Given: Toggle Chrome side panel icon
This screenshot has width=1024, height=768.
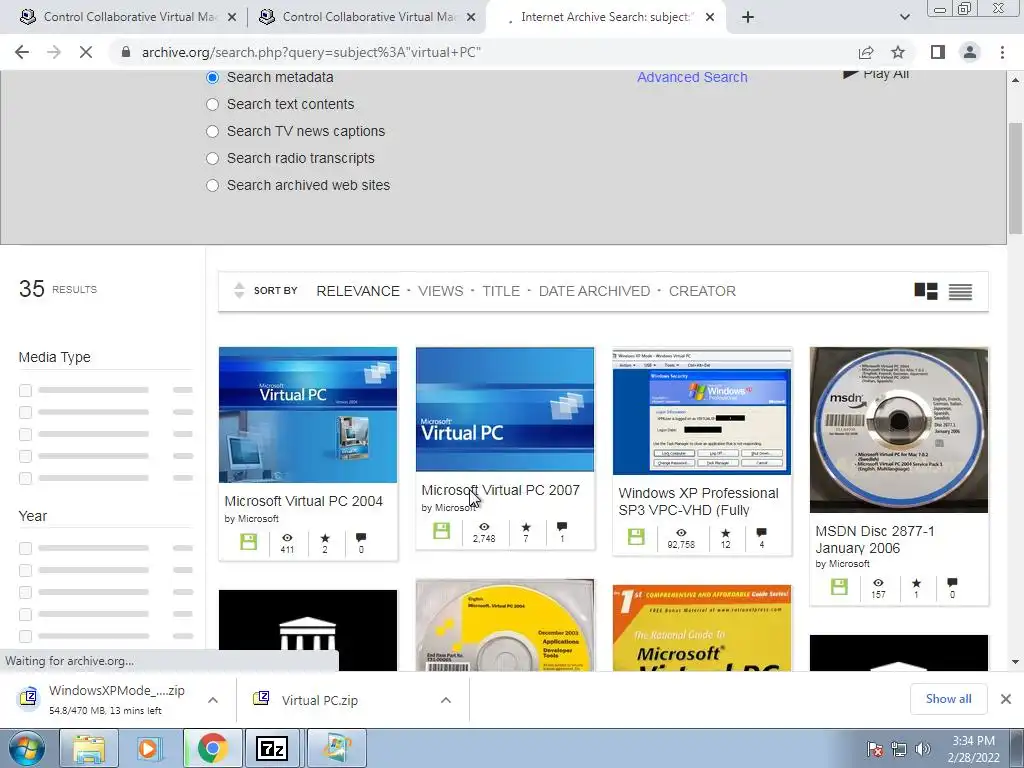Looking at the screenshot, I should [938, 52].
